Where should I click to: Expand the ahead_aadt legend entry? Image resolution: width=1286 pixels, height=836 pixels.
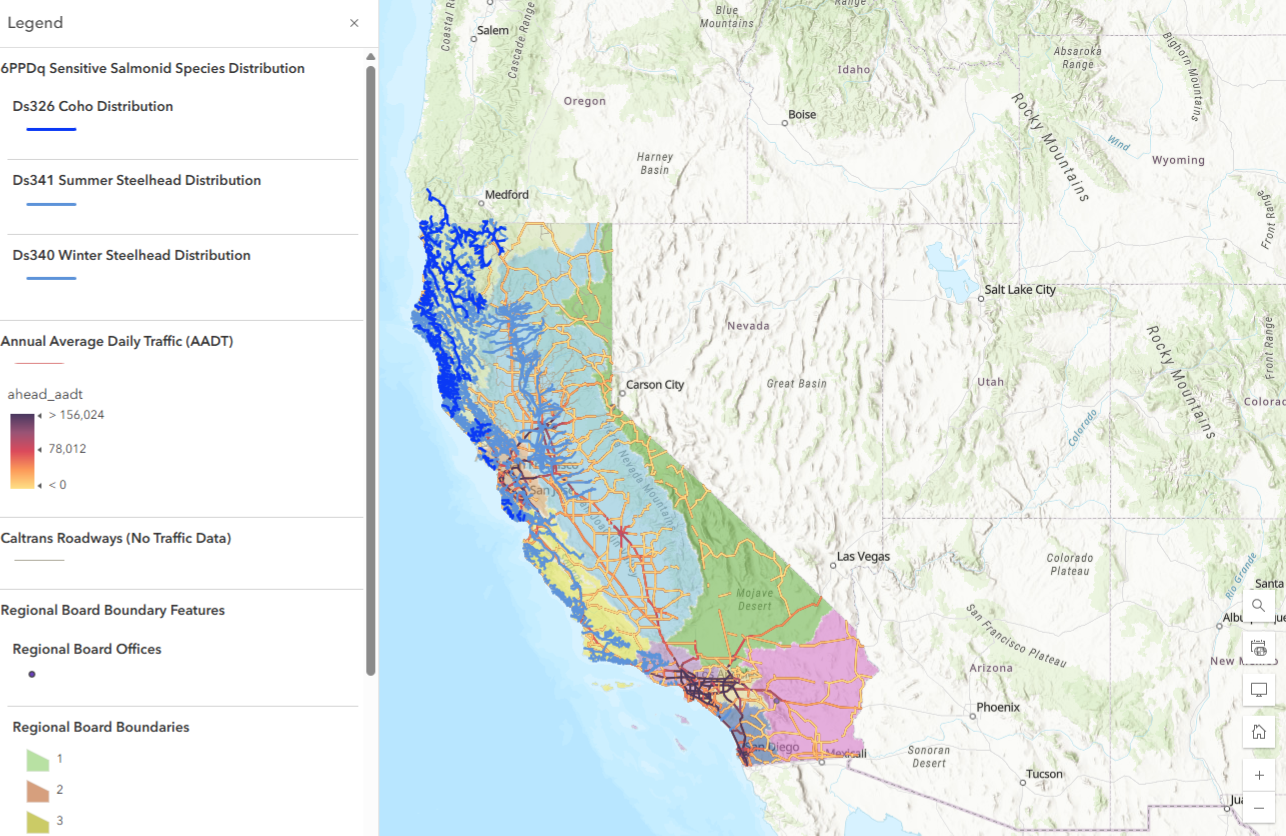45,393
